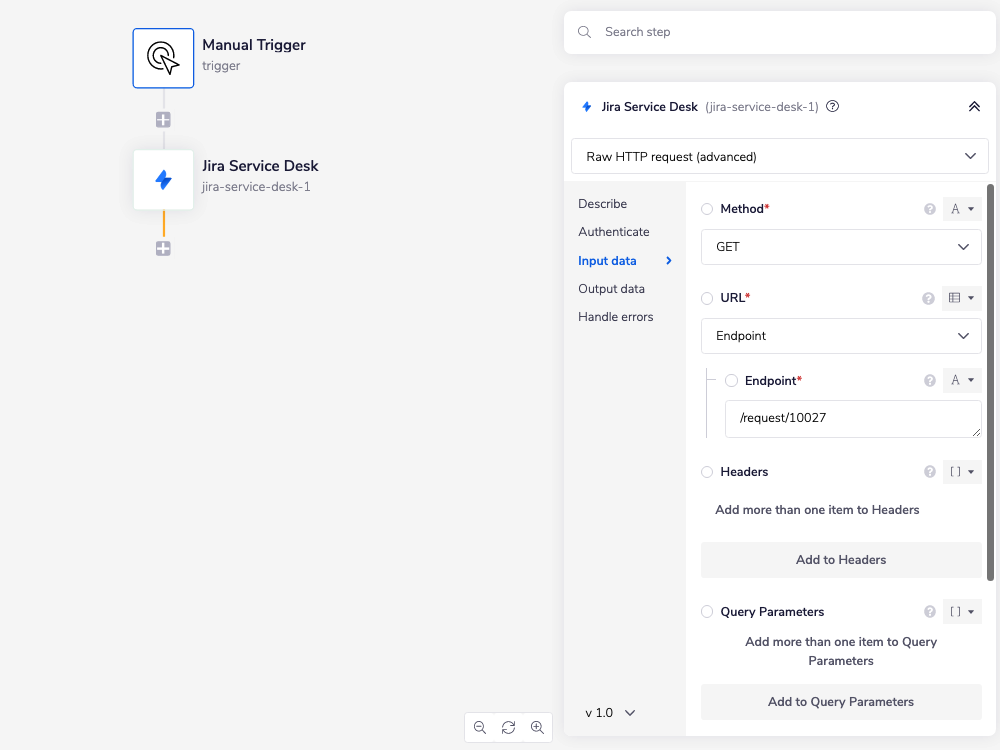Click the Jira Service Desk lightning bolt icon
This screenshot has width=1000, height=750.
tap(163, 180)
